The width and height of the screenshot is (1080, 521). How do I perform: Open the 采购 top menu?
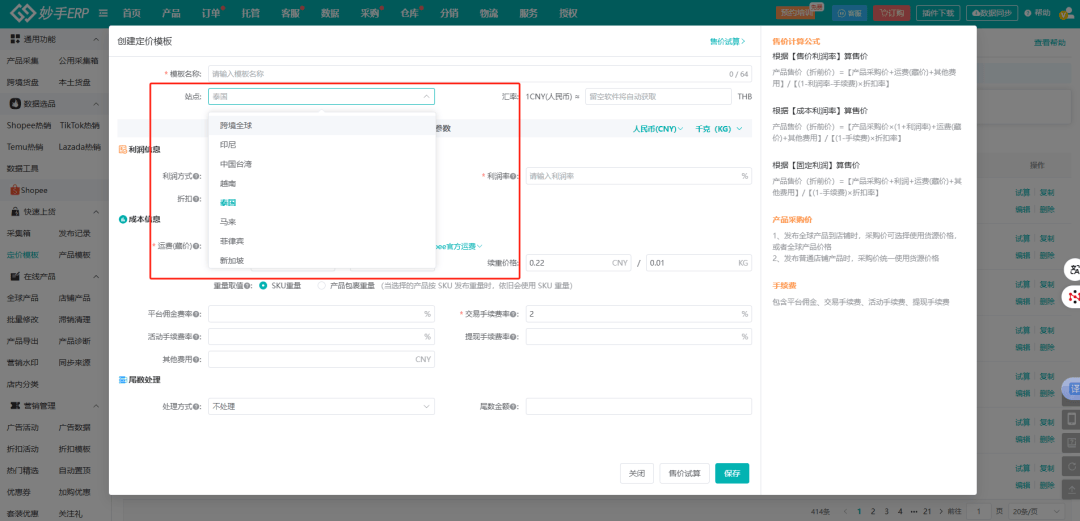point(371,13)
